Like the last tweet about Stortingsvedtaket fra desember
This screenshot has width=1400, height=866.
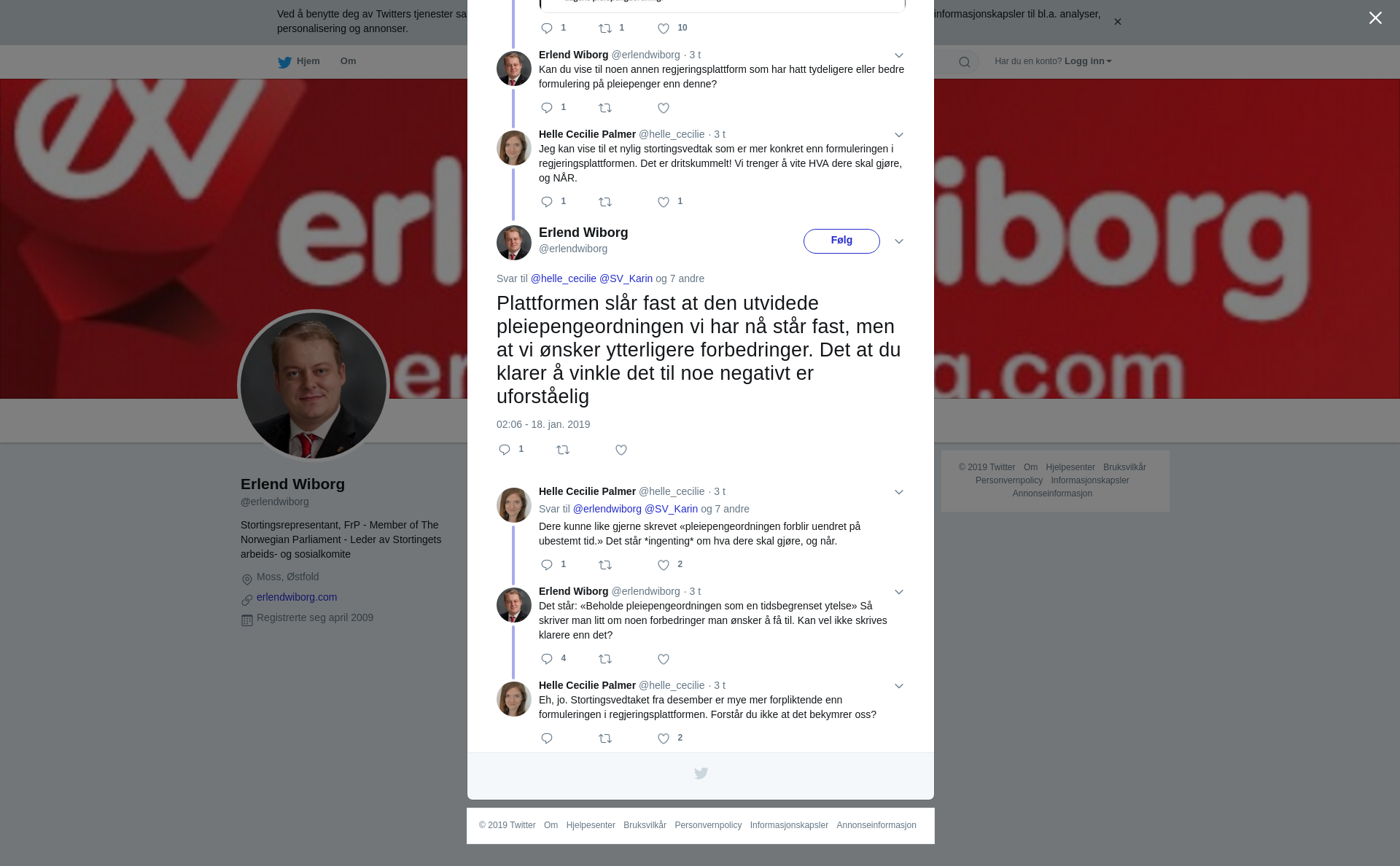point(669,738)
